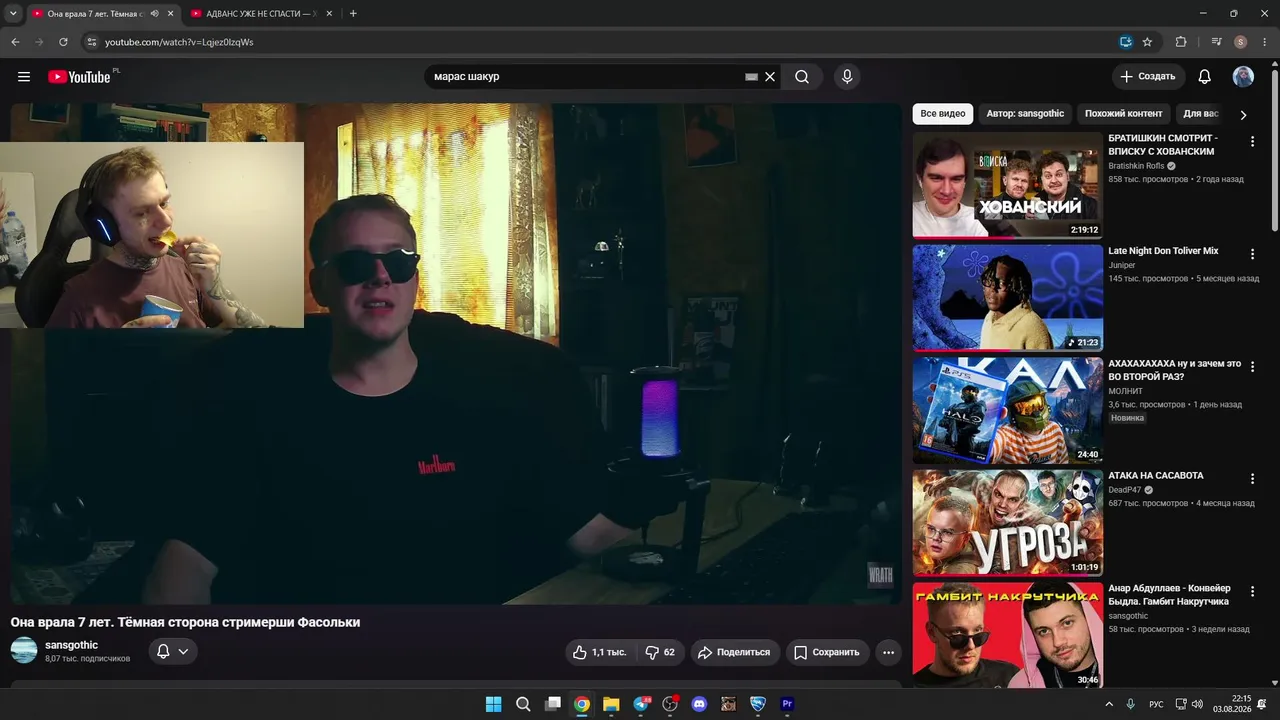The height and width of the screenshot is (720, 1280).
Task: Open Chrome media controls icon
Action: pyautogui.click(x=1216, y=42)
